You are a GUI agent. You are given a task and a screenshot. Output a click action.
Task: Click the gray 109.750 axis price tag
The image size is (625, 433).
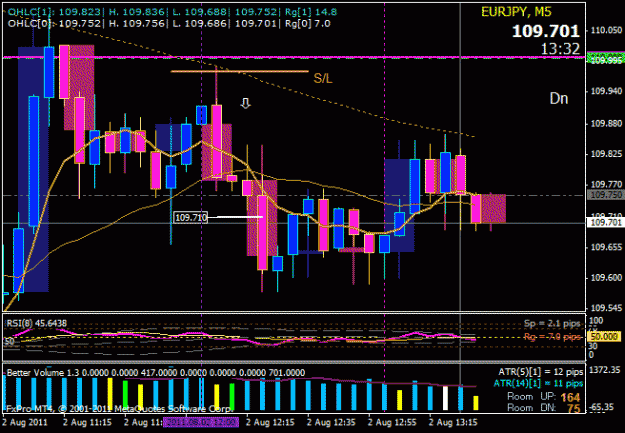[x=605, y=195]
